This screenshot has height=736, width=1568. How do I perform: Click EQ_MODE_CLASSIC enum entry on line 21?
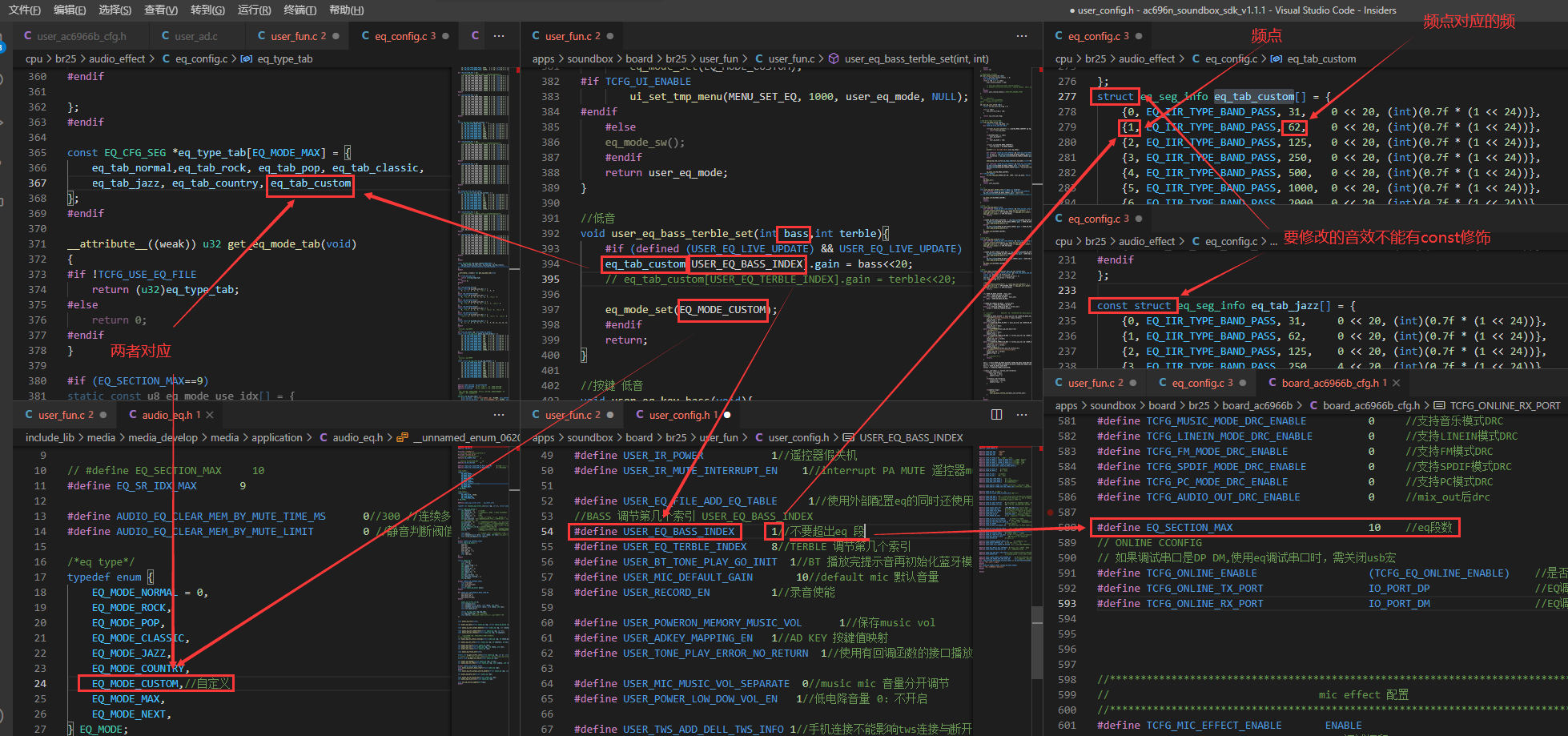[140, 638]
